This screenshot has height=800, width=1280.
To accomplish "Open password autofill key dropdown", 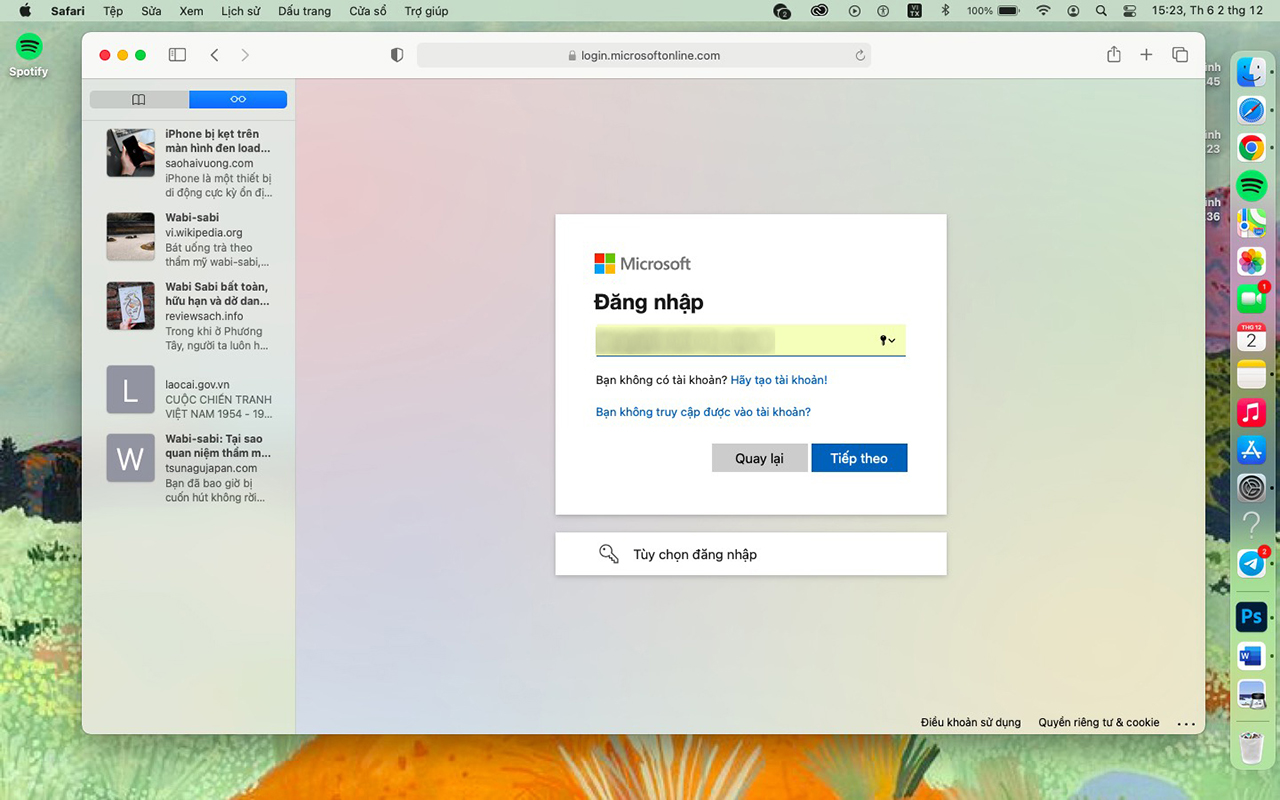I will click(886, 341).
